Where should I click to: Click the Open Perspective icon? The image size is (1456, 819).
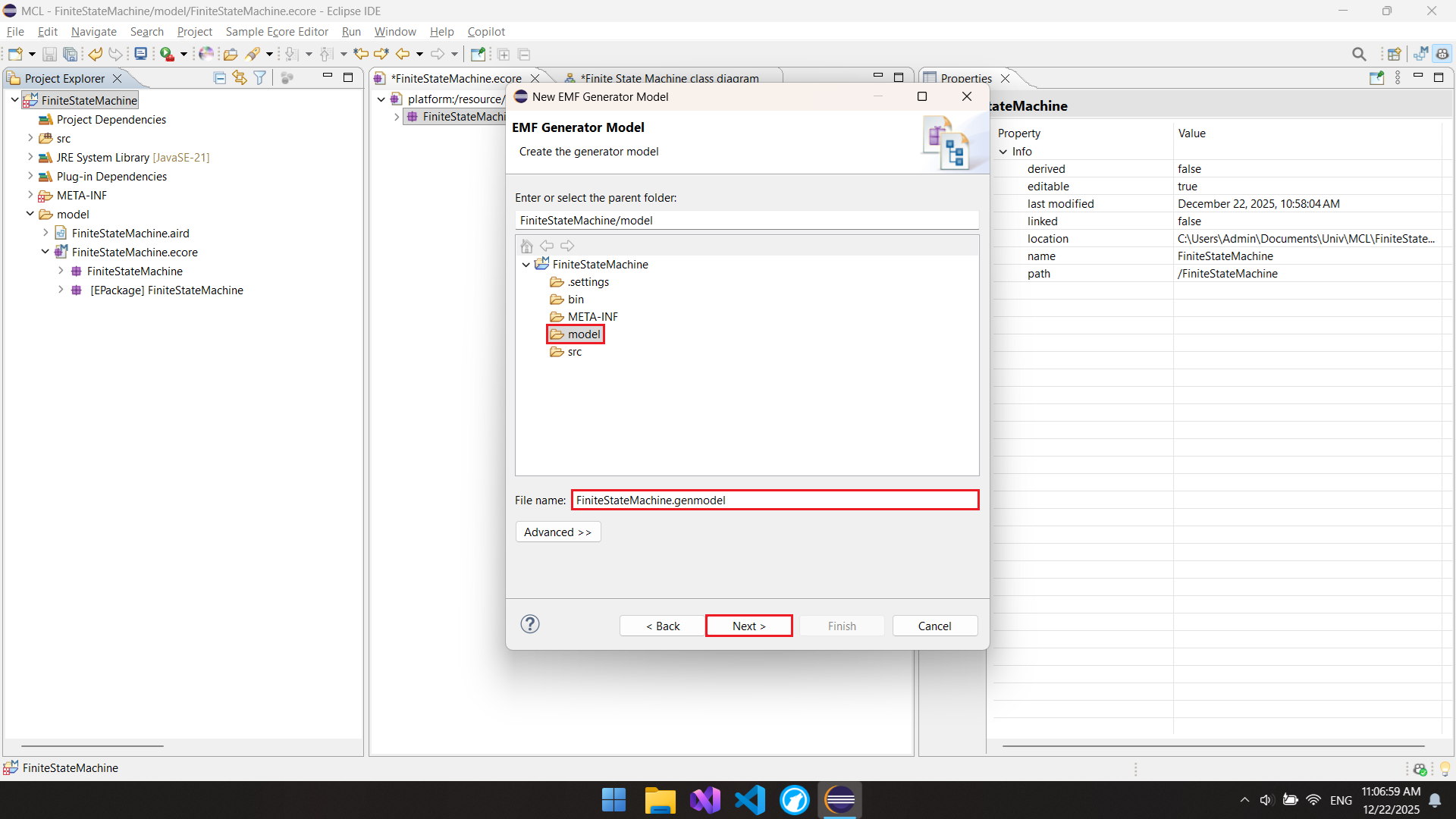click(1394, 54)
